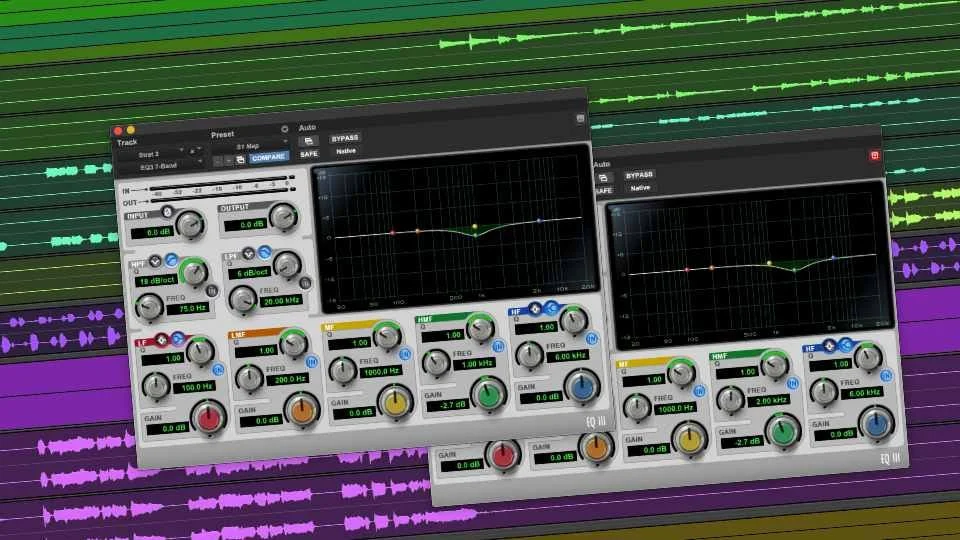Toggle HF band IN button in back window

[886, 375]
